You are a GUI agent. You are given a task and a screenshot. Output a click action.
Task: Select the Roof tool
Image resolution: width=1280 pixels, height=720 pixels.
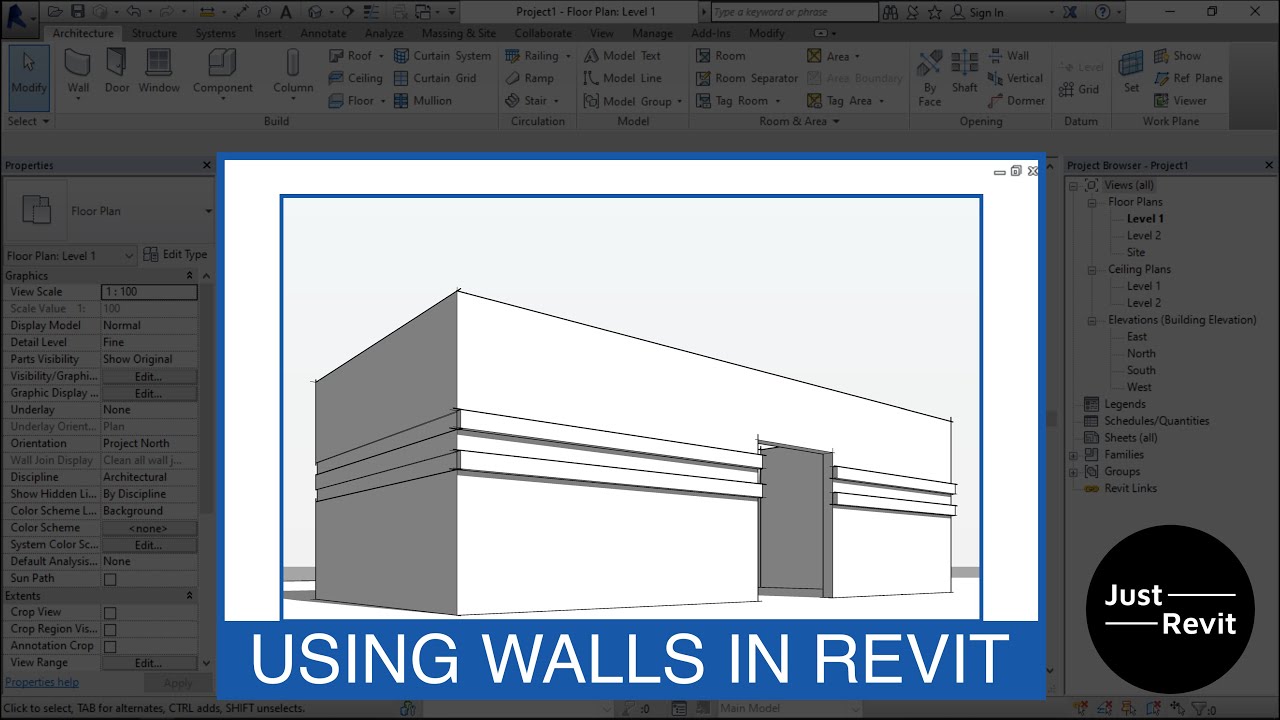click(x=356, y=56)
